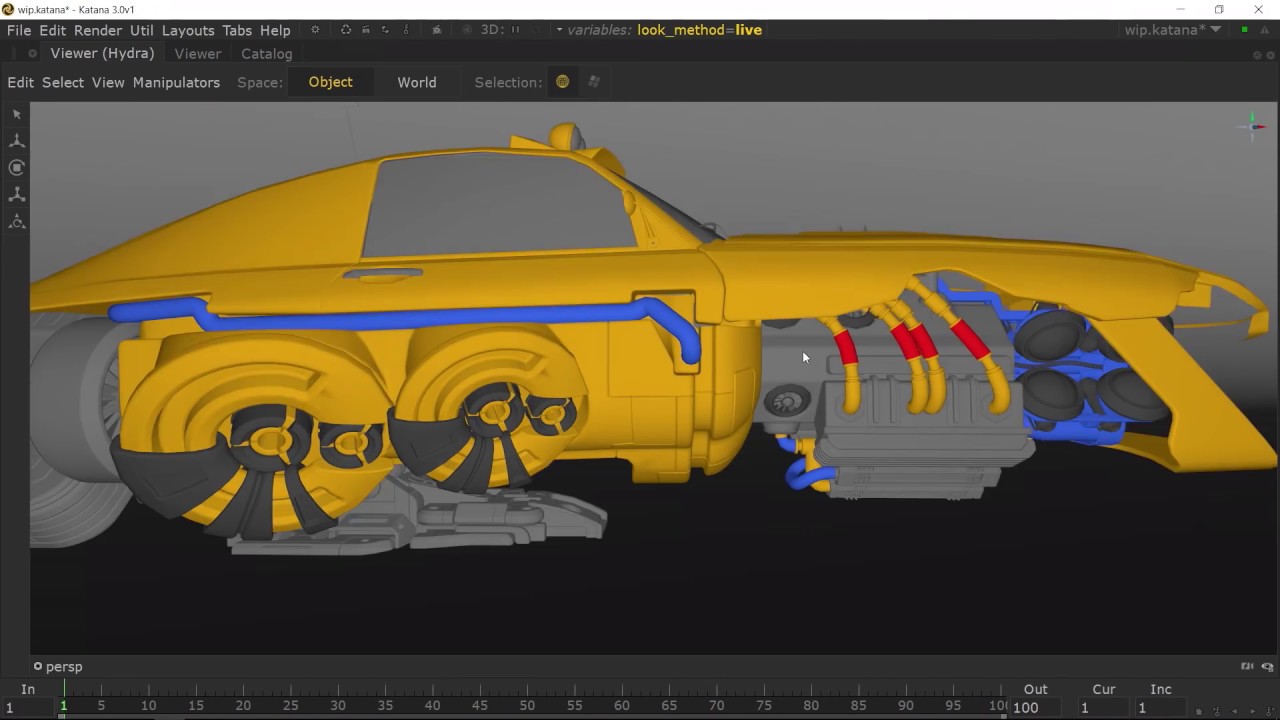Select the arrow selection tool in viewer sidebar

coord(17,115)
